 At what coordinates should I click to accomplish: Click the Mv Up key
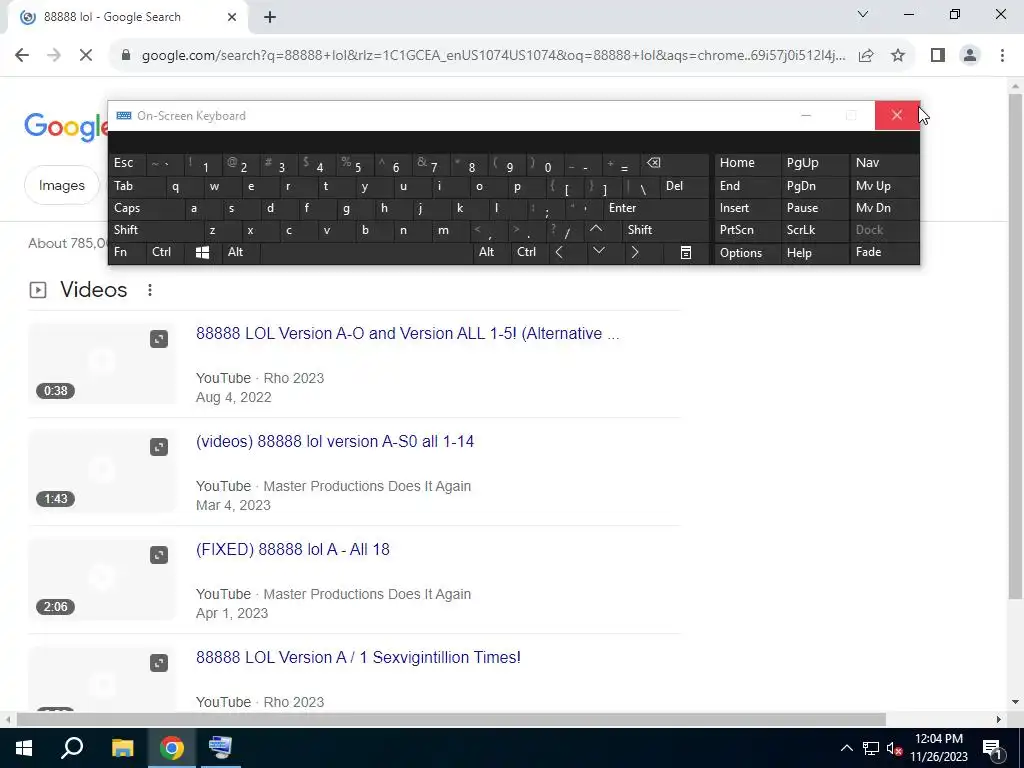point(884,186)
